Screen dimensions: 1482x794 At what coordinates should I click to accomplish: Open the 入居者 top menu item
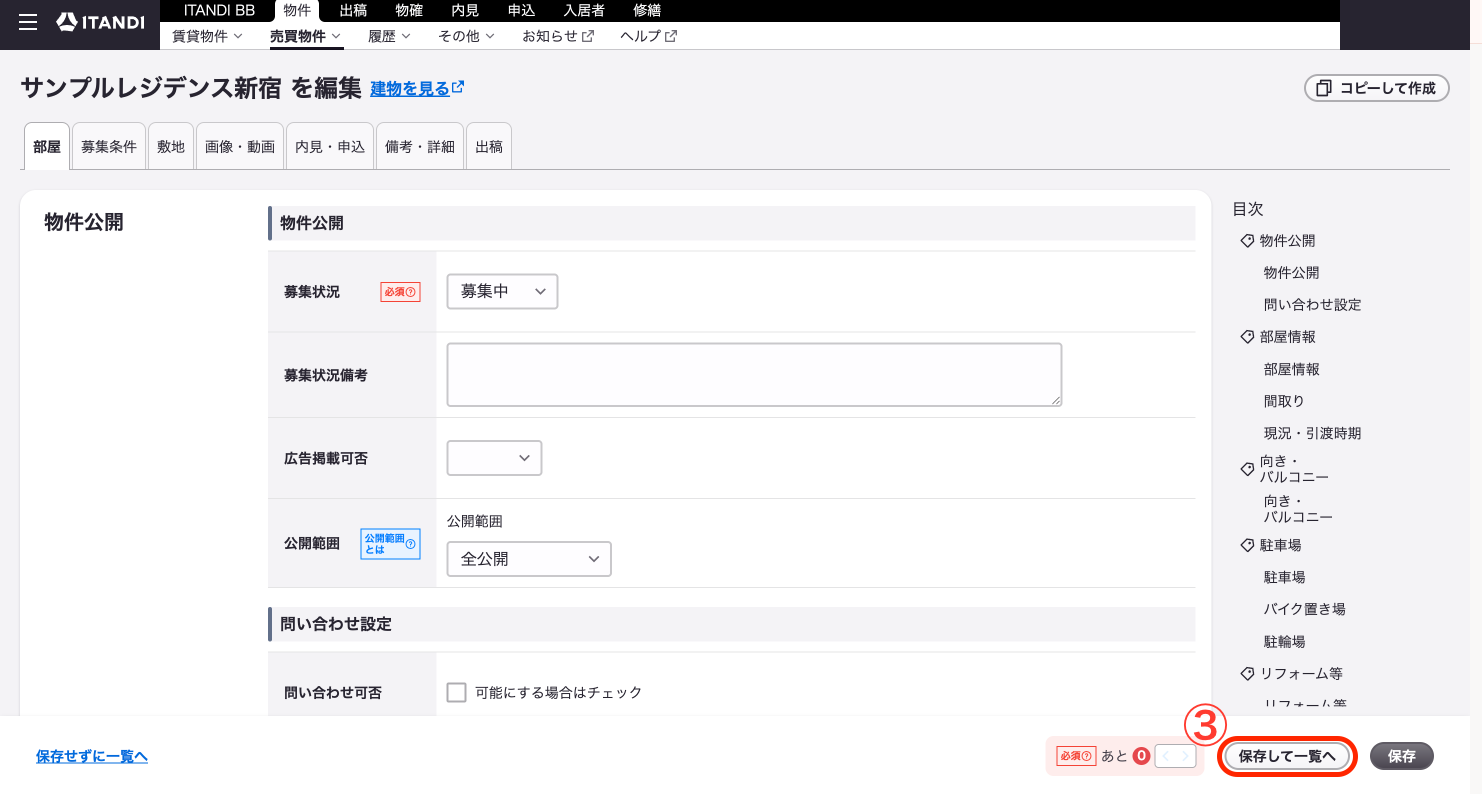point(584,10)
